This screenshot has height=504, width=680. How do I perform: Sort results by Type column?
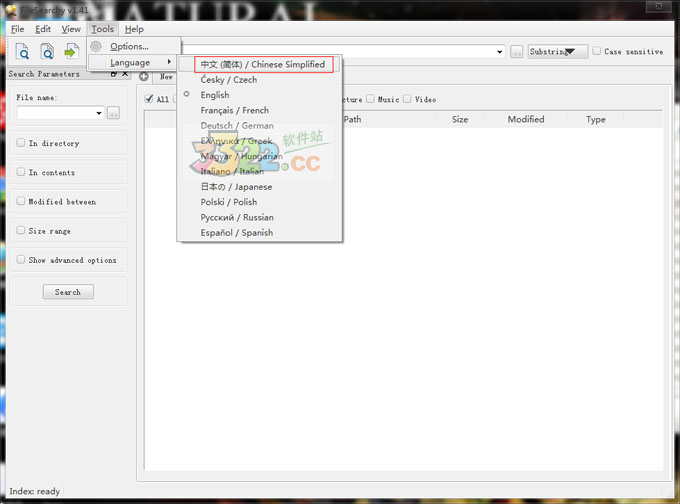595,119
